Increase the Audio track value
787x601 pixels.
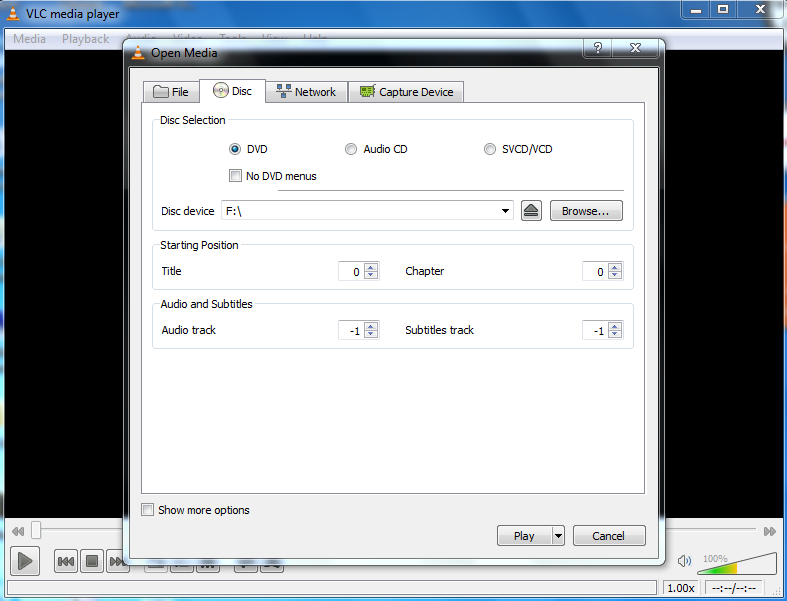click(371, 326)
